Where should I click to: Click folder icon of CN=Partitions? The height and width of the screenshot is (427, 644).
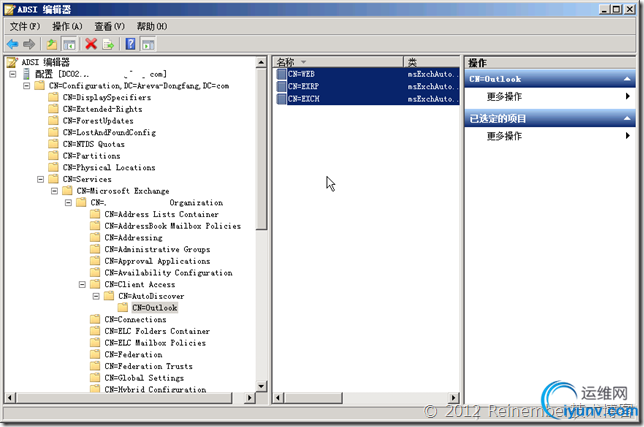point(53,156)
